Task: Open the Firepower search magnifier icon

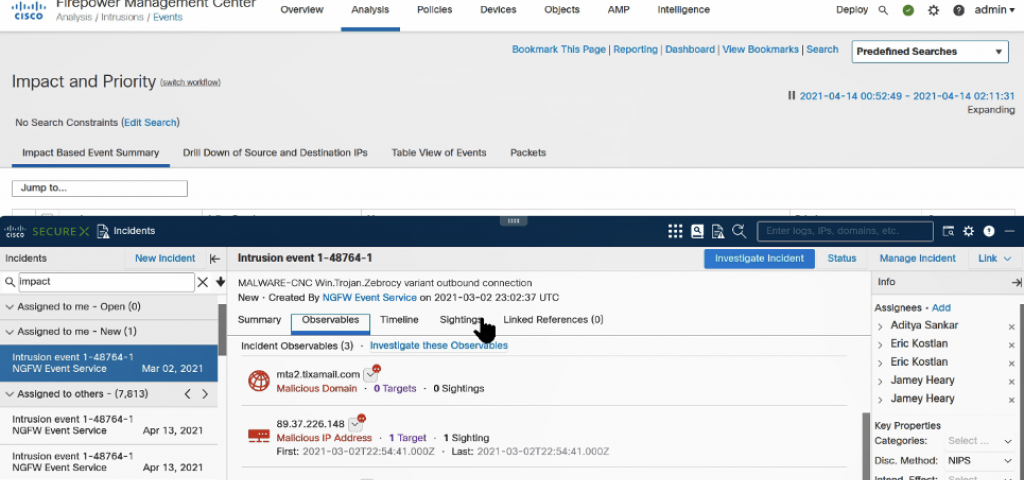Action: tap(883, 10)
